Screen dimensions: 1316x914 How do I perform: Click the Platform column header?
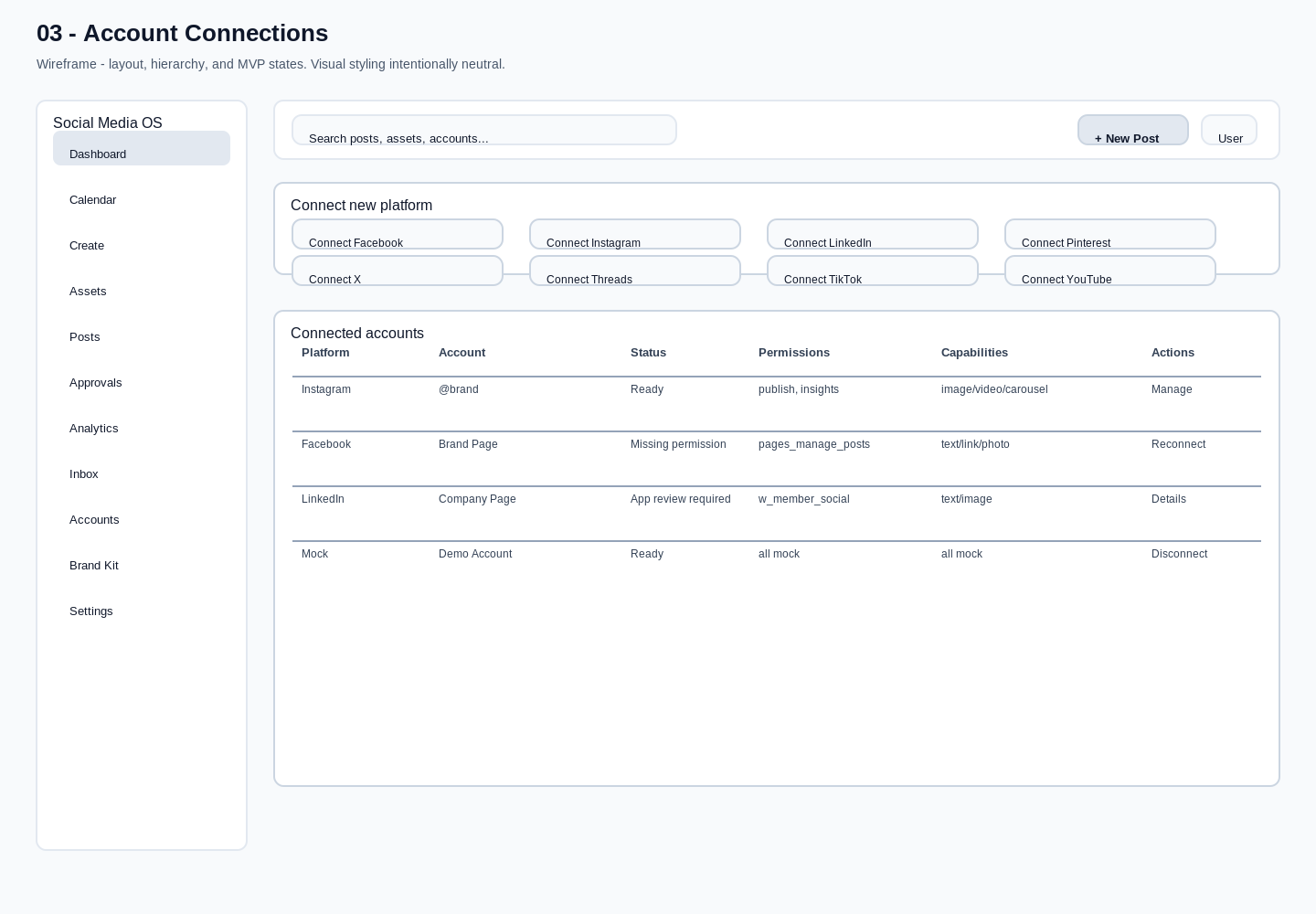pos(325,353)
